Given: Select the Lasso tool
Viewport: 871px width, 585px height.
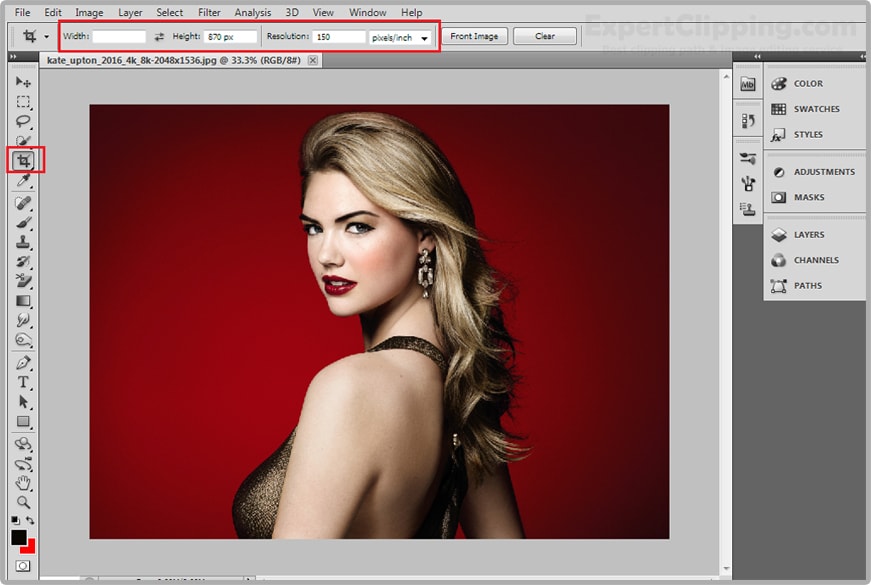Looking at the screenshot, I should click(23, 121).
